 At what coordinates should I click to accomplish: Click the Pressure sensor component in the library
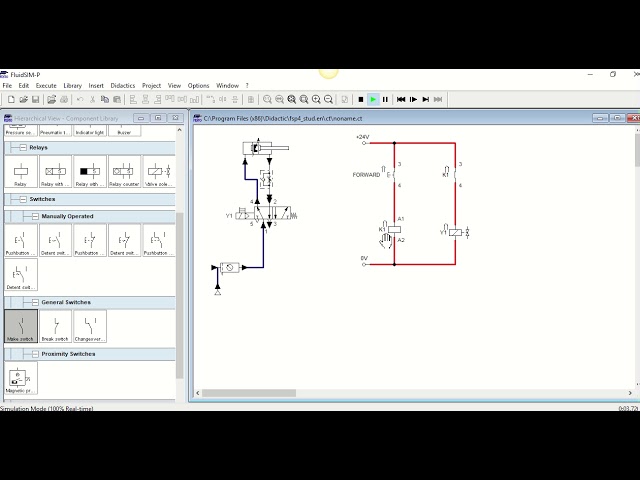(20, 131)
